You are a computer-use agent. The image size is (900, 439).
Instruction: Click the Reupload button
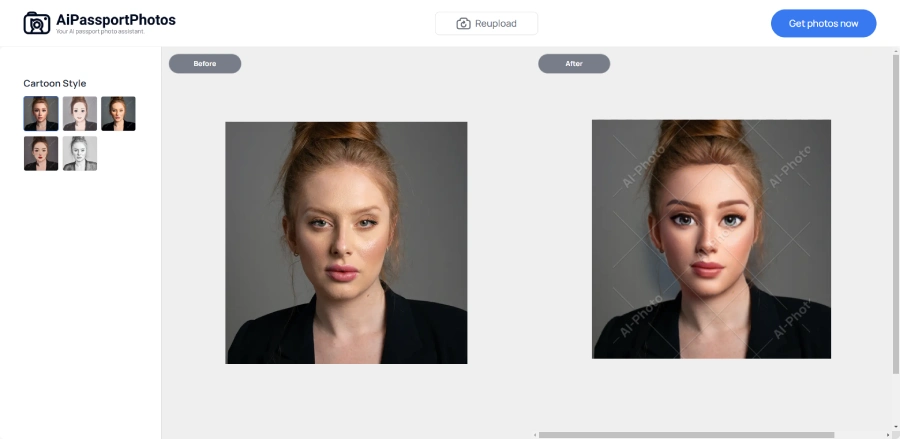(486, 24)
